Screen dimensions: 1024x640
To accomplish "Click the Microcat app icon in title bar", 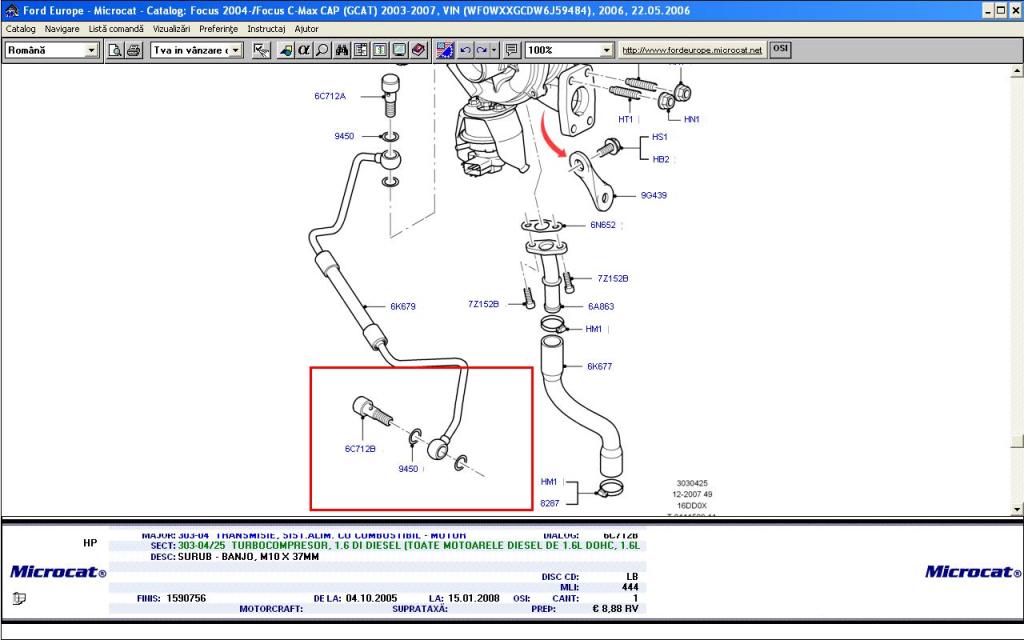I will 11,10.
